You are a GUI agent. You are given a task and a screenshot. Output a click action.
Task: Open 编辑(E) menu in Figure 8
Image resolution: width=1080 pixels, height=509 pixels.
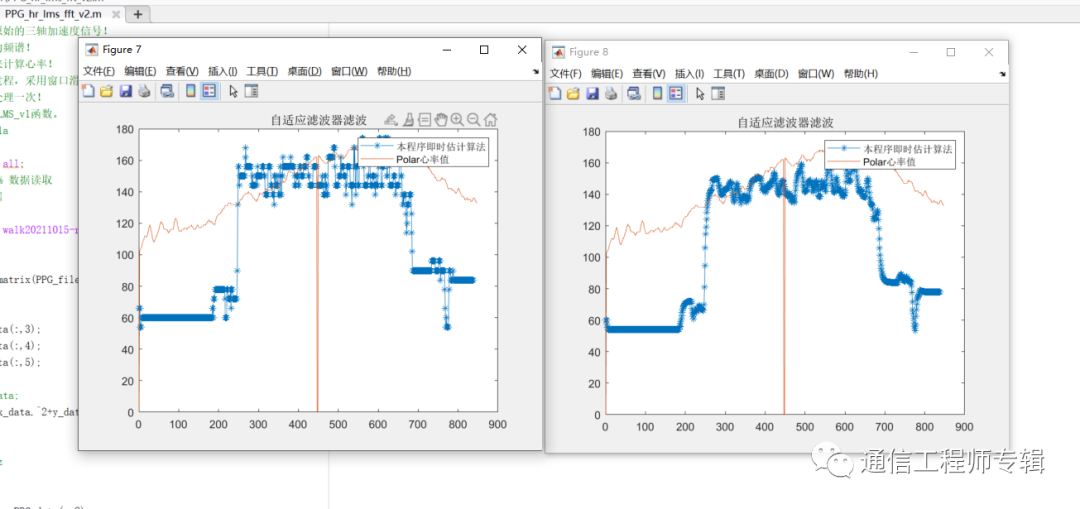[607, 74]
